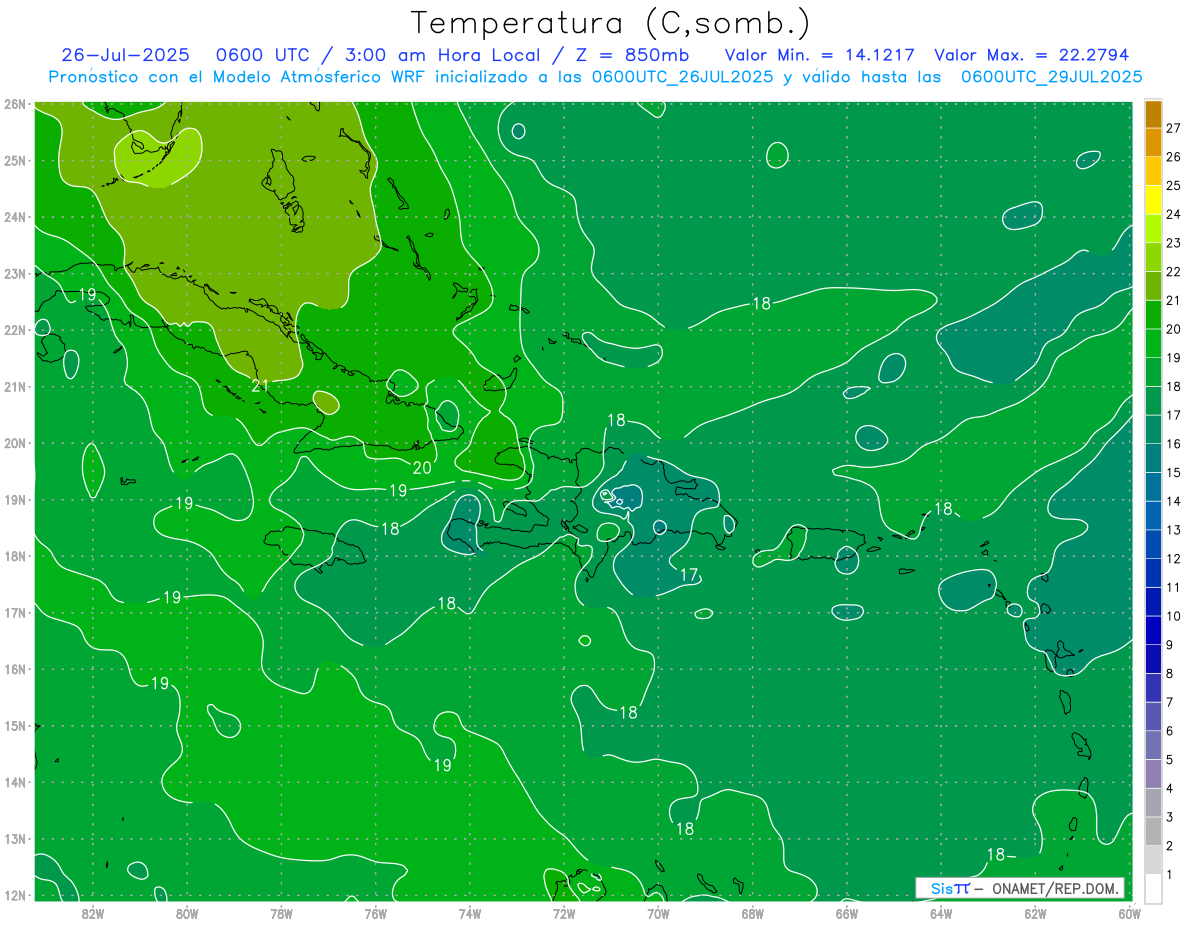Click the "0600 UTC / 3:00 am Hora Local" text
1200x927 pixels.
[x=380, y=55]
